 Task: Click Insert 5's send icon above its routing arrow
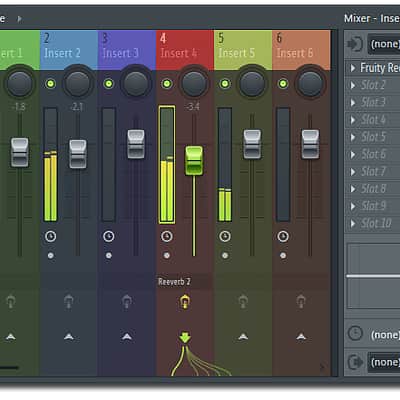pos(243,302)
